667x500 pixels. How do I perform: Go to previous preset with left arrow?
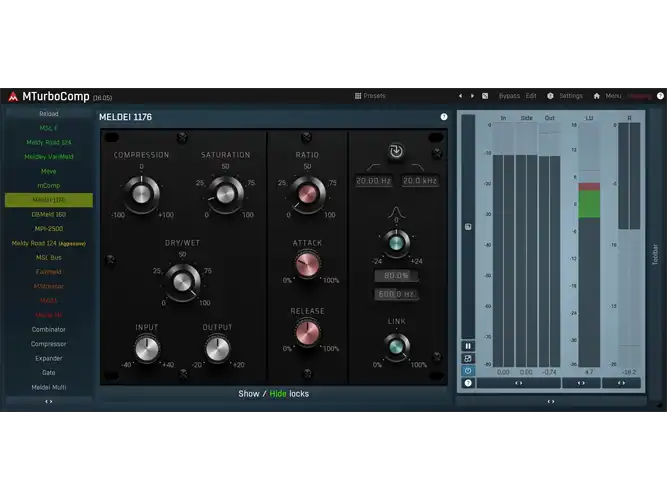pos(460,96)
